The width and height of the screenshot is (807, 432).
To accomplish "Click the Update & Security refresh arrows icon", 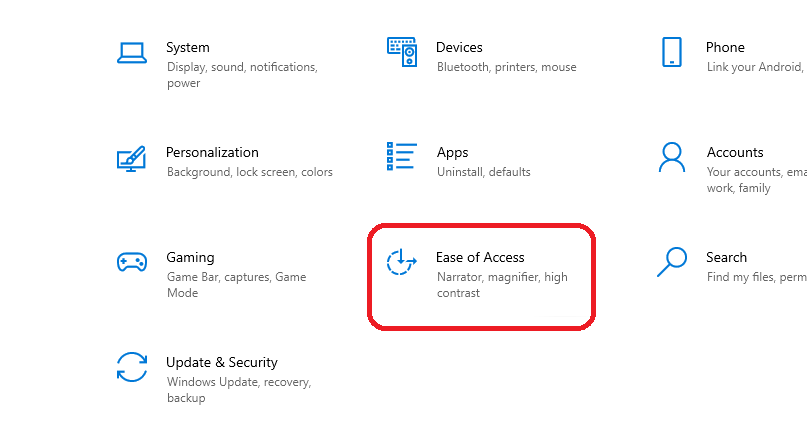I will pyautogui.click(x=132, y=367).
